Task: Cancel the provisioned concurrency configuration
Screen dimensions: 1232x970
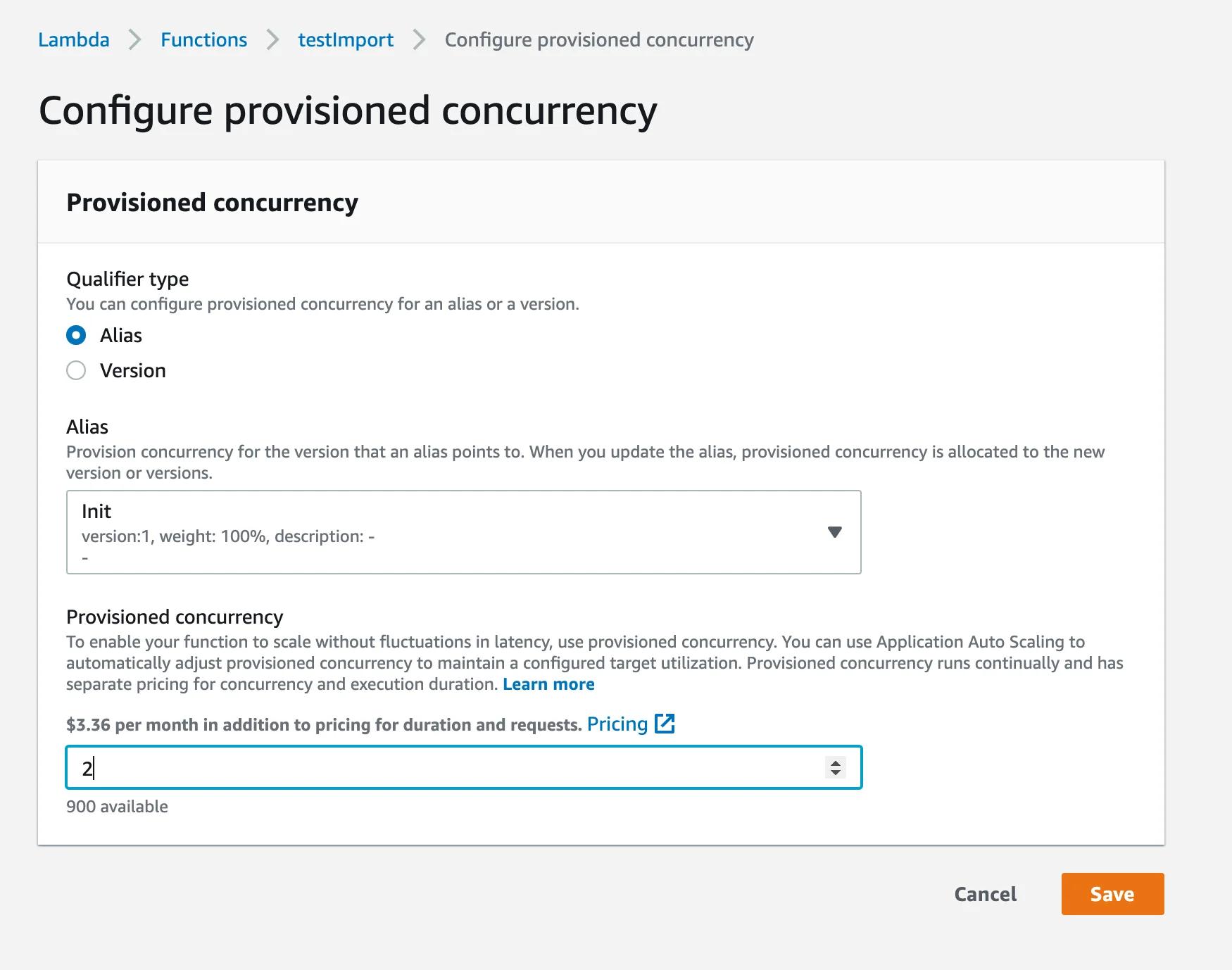Action: 985,894
